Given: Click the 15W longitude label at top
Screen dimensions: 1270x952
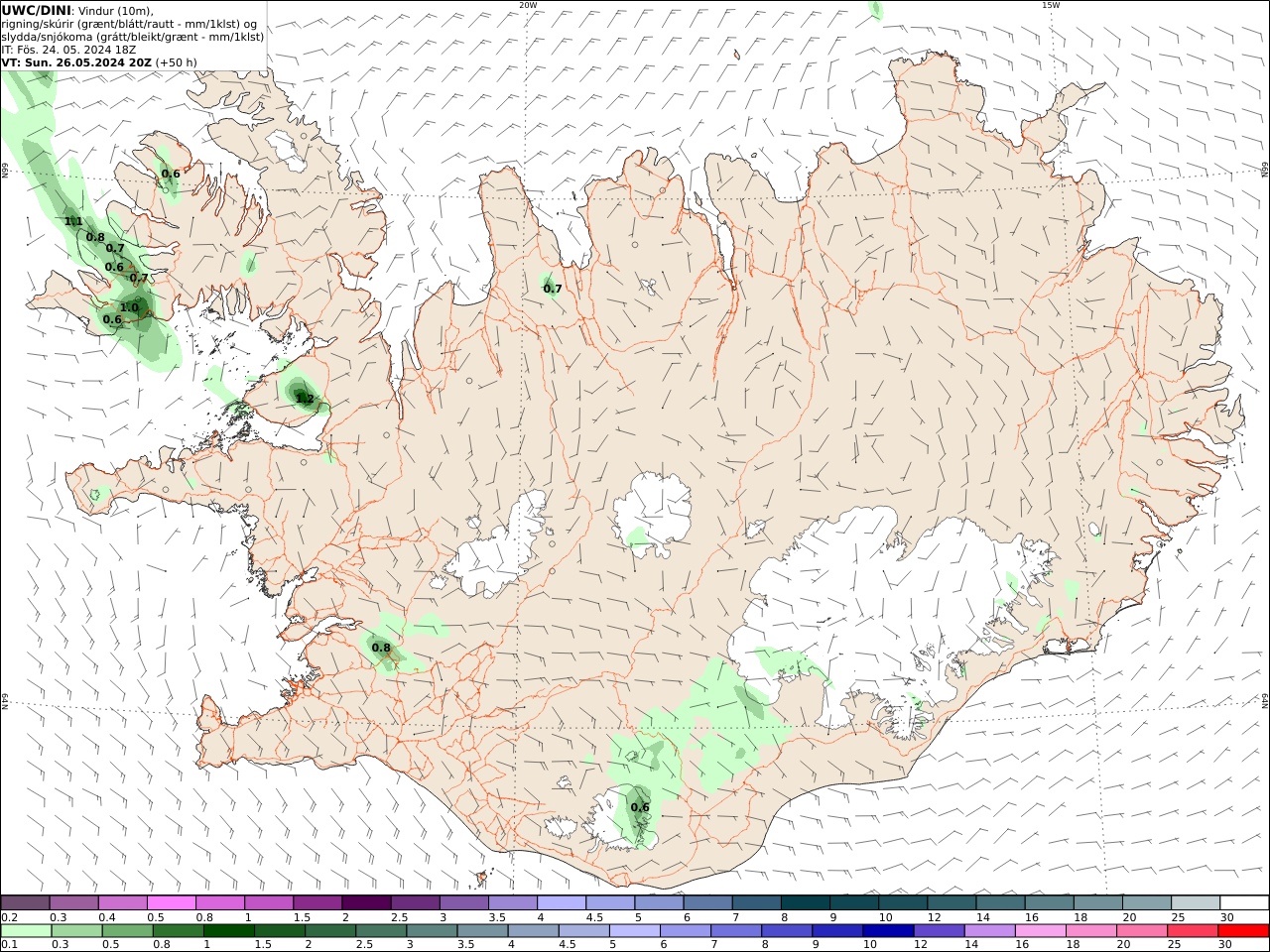Looking at the screenshot, I should [x=1050, y=5].
